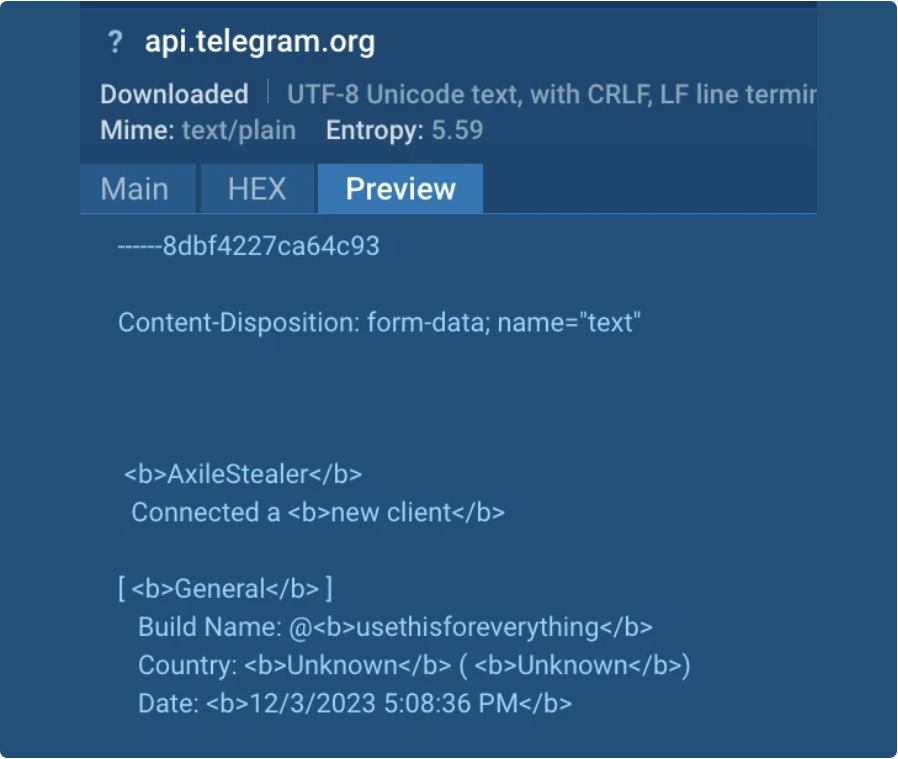
Task: Click the 8dbf4227ca64c93 boundary line
Action: click(249, 246)
